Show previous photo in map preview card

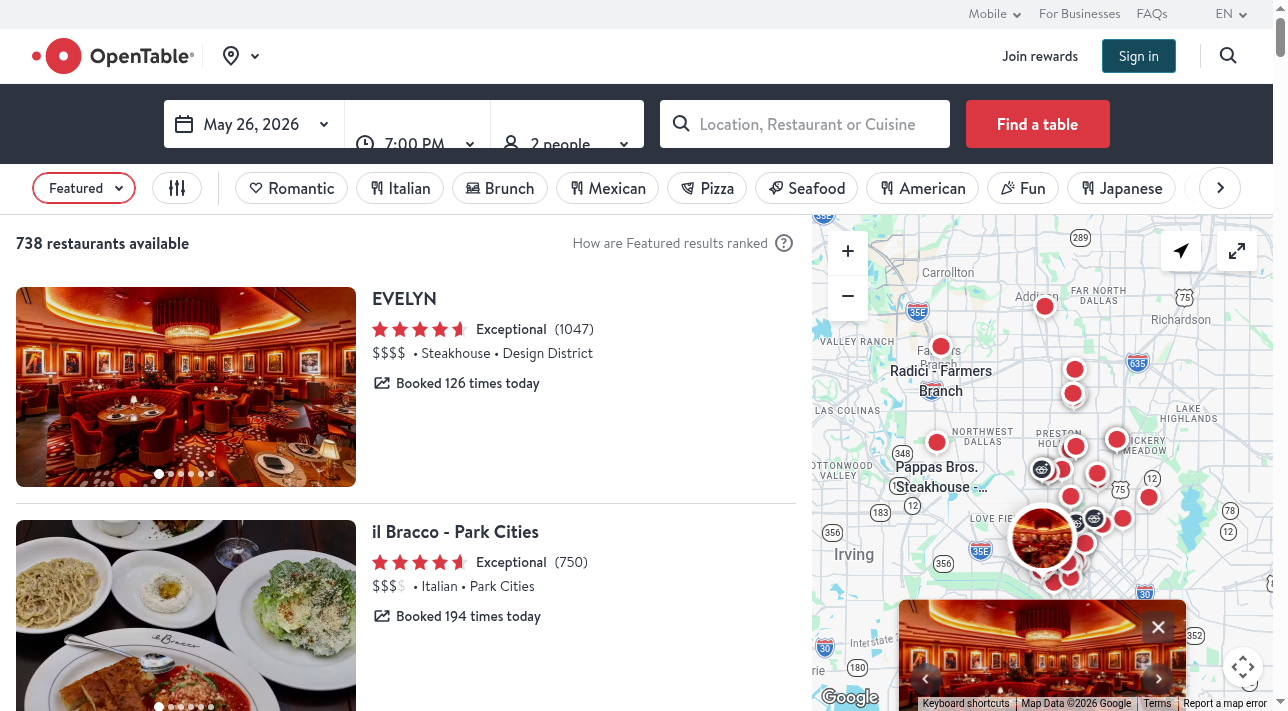tap(926, 679)
